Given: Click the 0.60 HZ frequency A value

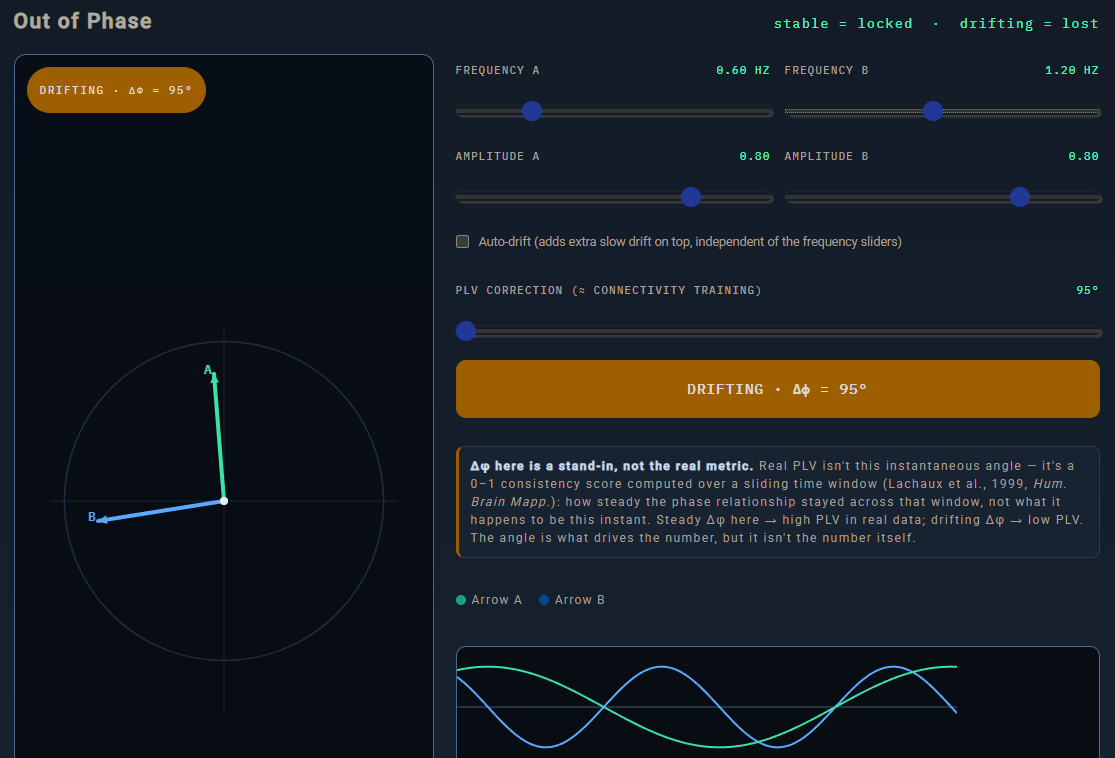Looking at the screenshot, I should [742, 70].
